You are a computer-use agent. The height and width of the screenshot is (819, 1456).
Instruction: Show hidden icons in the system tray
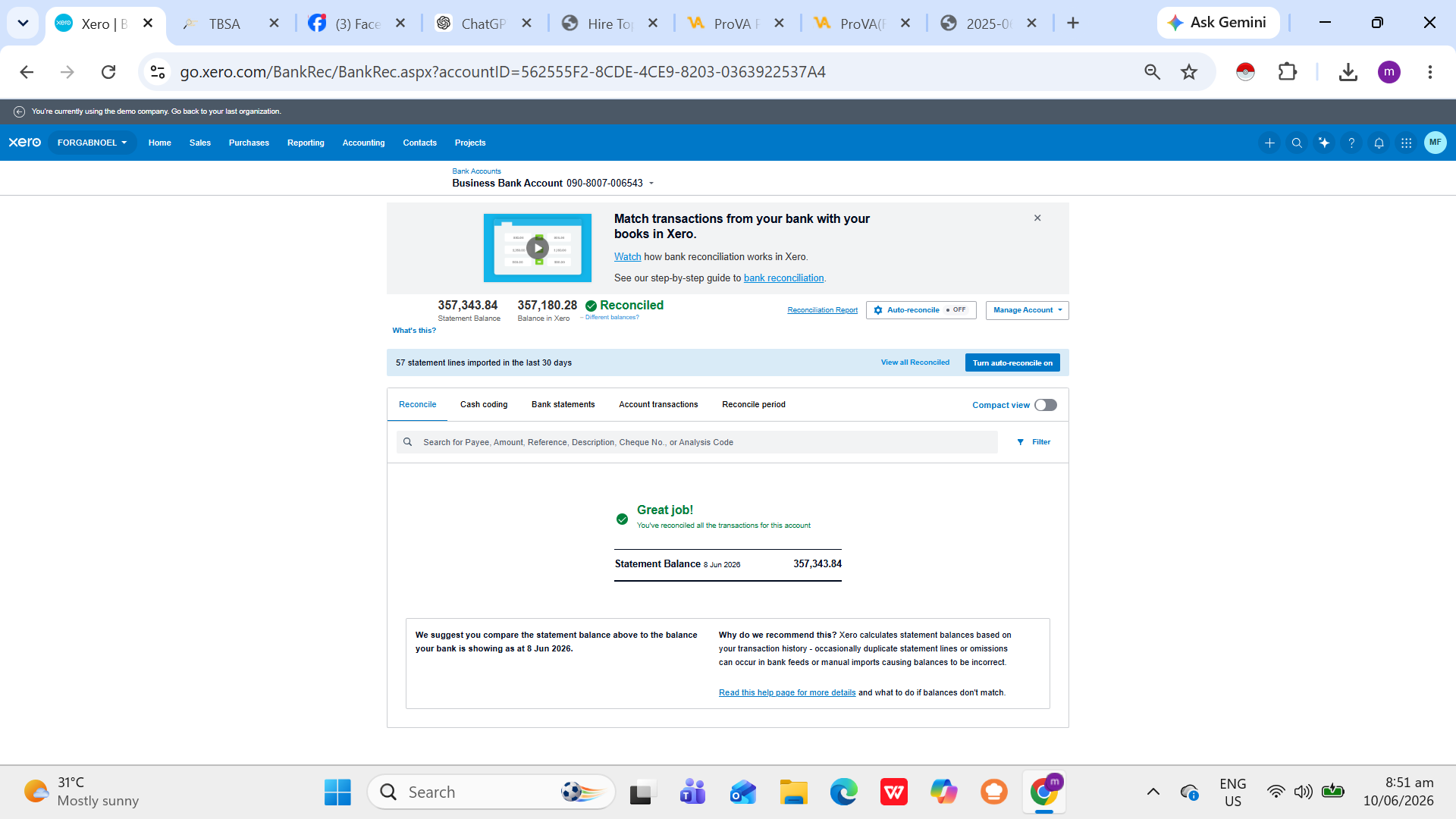pos(1153,792)
